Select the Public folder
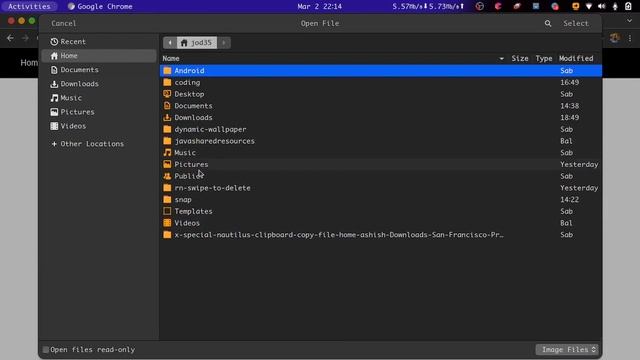The image size is (640, 360). 381,176
